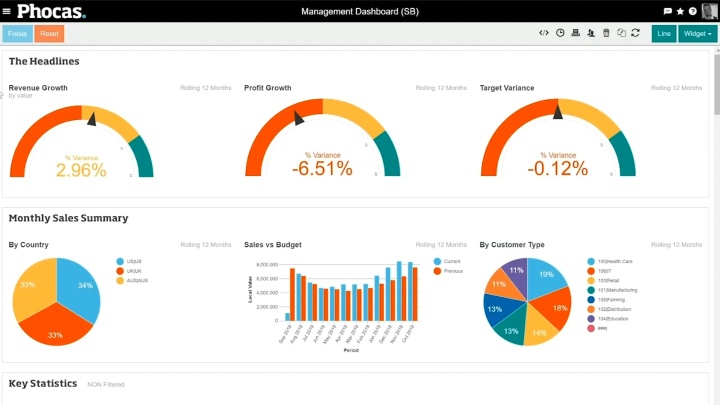720x405 pixels.
Task: Click Rolling 12 Months on Target Variance
Action: pos(677,88)
